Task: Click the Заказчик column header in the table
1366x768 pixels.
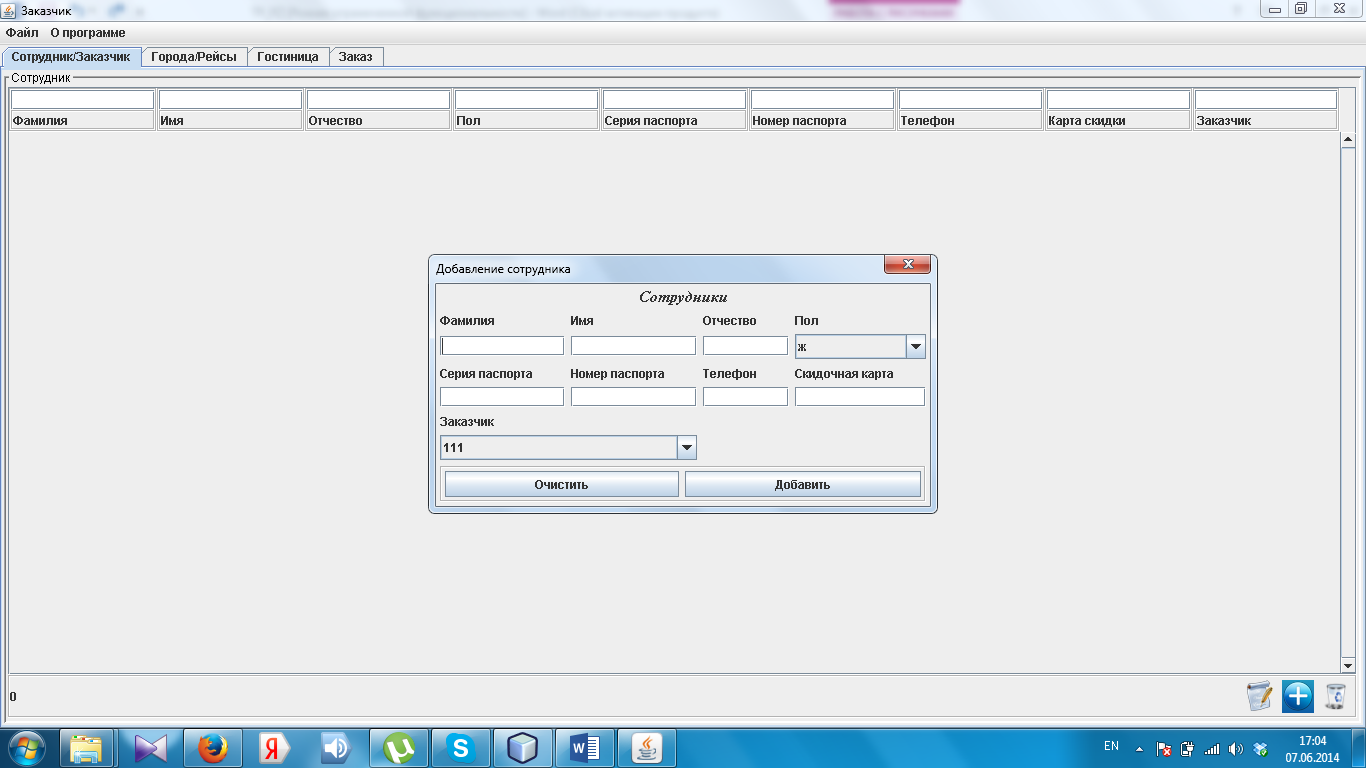Action: coord(1266,121)
